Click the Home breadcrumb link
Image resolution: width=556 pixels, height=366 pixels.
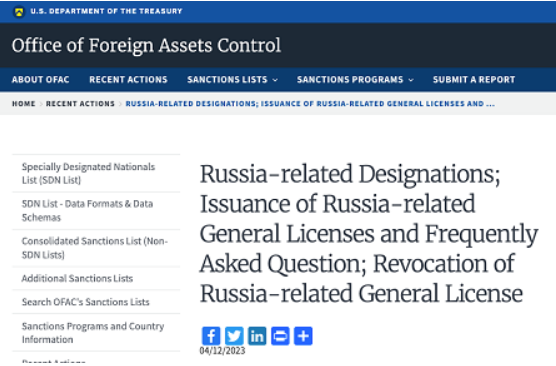pos(24,104)
